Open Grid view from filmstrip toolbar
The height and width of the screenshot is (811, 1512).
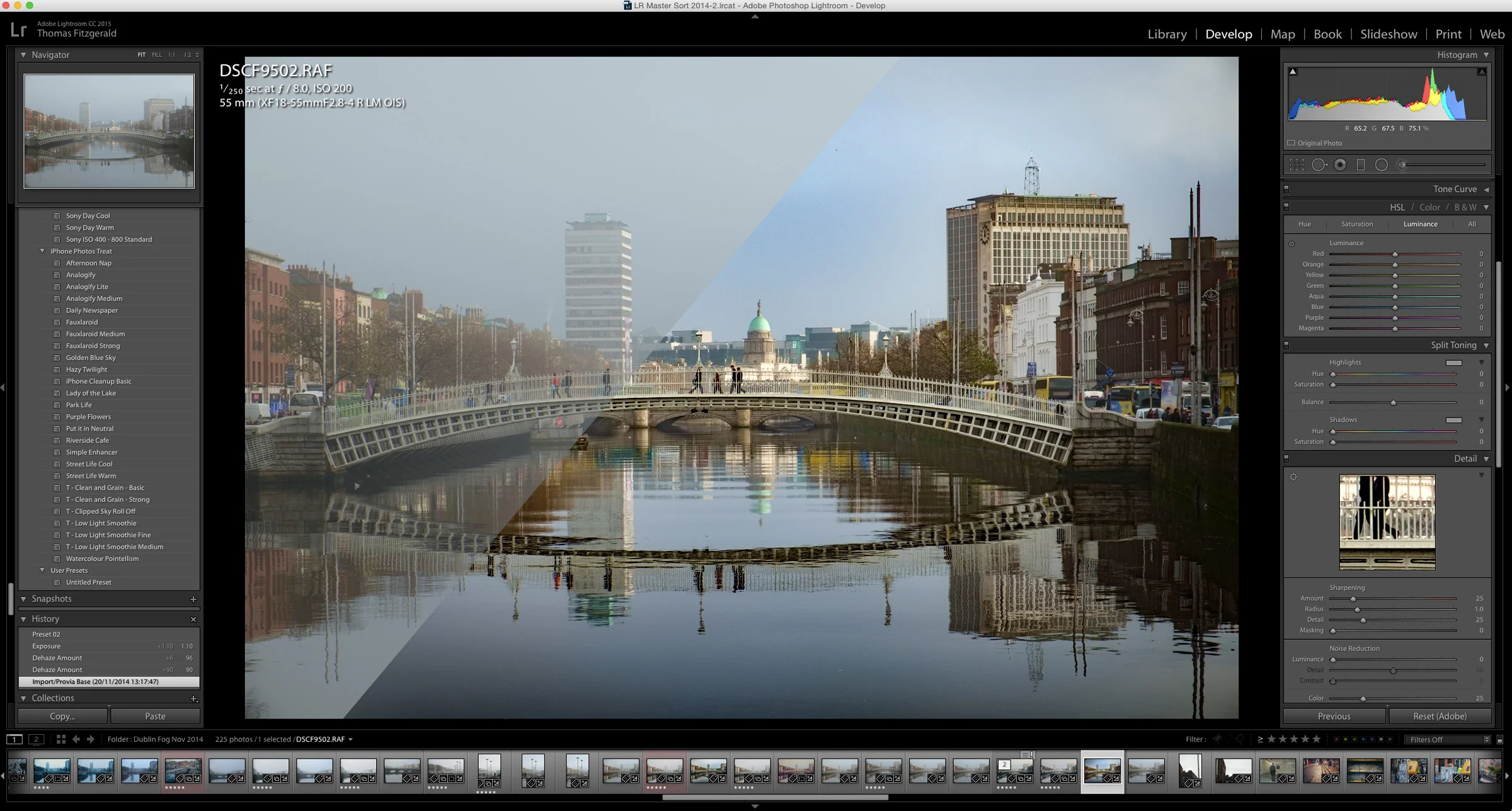coord(61,739)
